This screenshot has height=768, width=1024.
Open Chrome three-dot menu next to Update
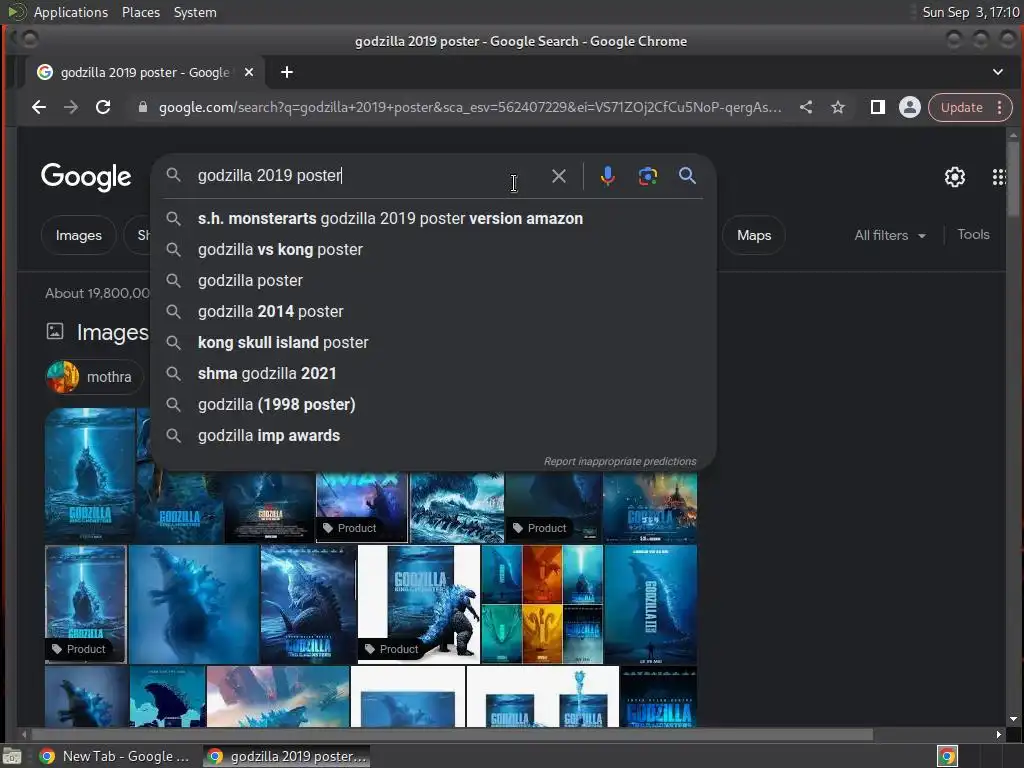click(1000, 107)
